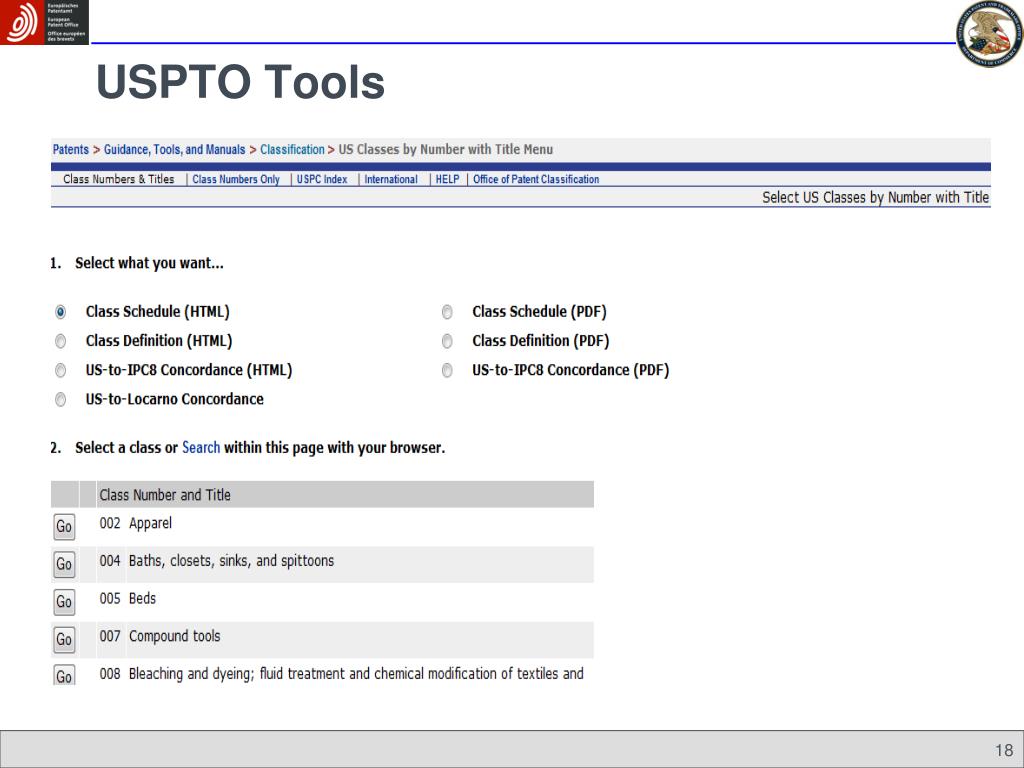Click the 'Select what you want...' heading
1024x768 pixels.
(x=149, y=263)
